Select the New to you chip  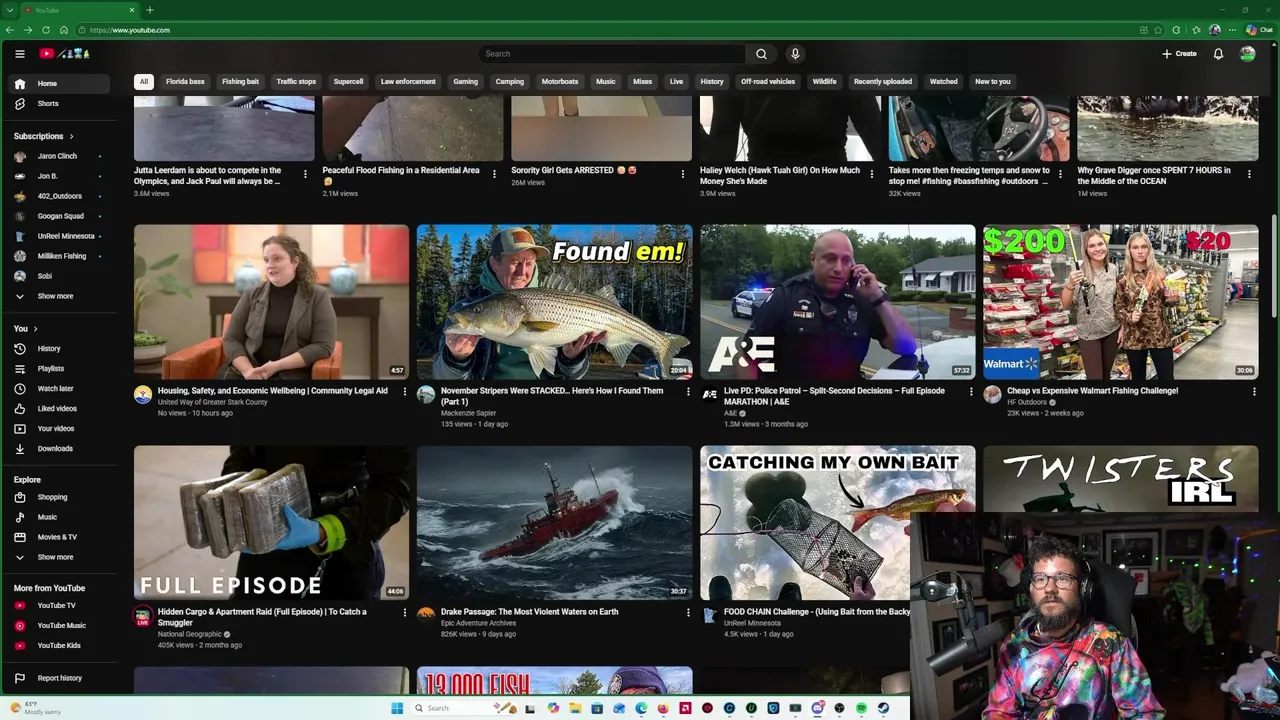tap(993, 82)
